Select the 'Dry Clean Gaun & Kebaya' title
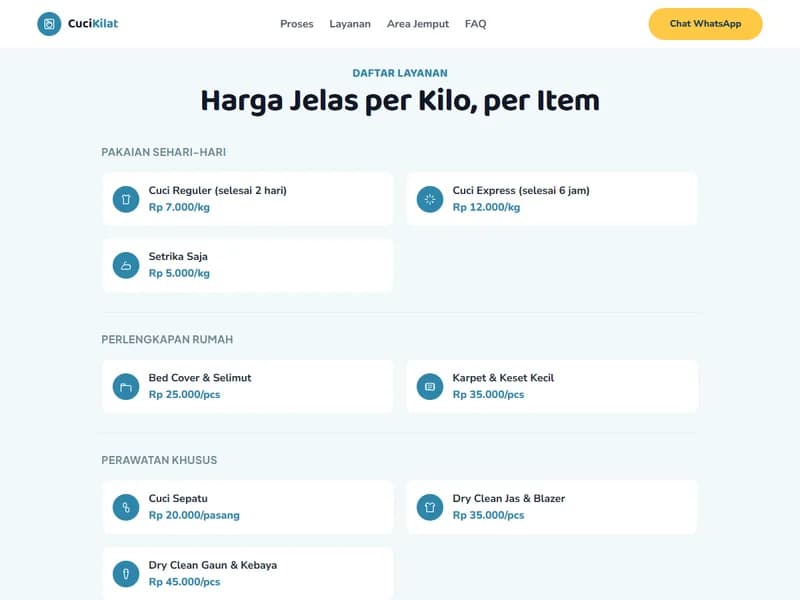The width and height of the screenshot is (800, 600). (x=213, y=565)
